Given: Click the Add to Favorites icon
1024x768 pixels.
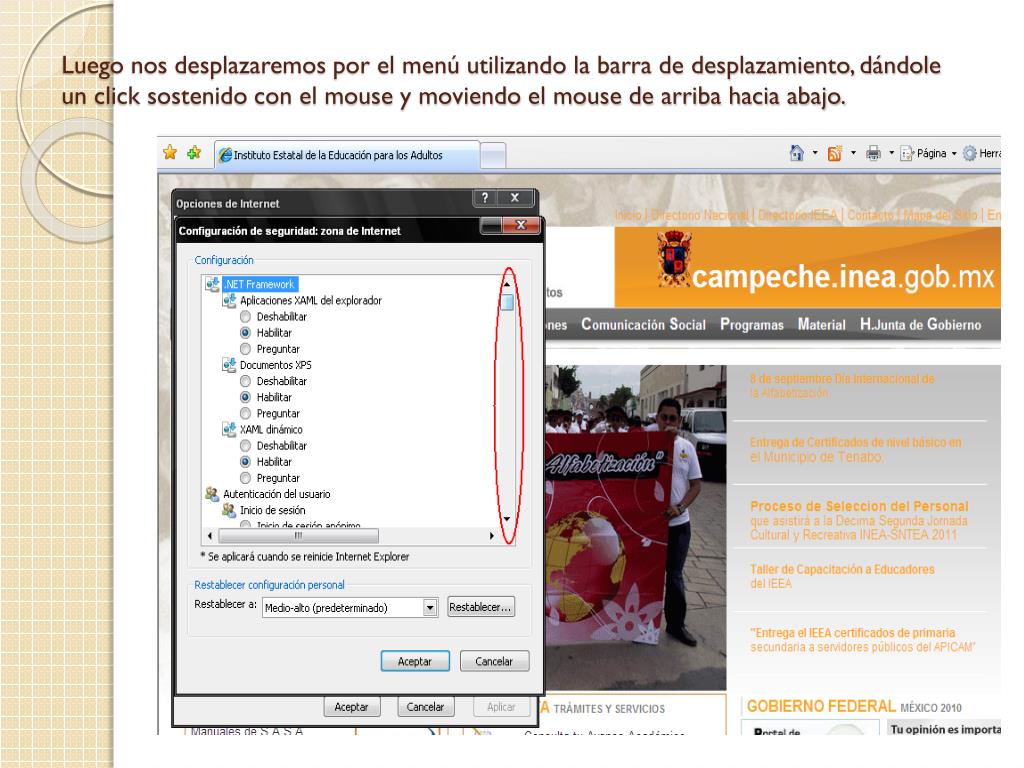Looking at the screenshot, I should (194, 153).
